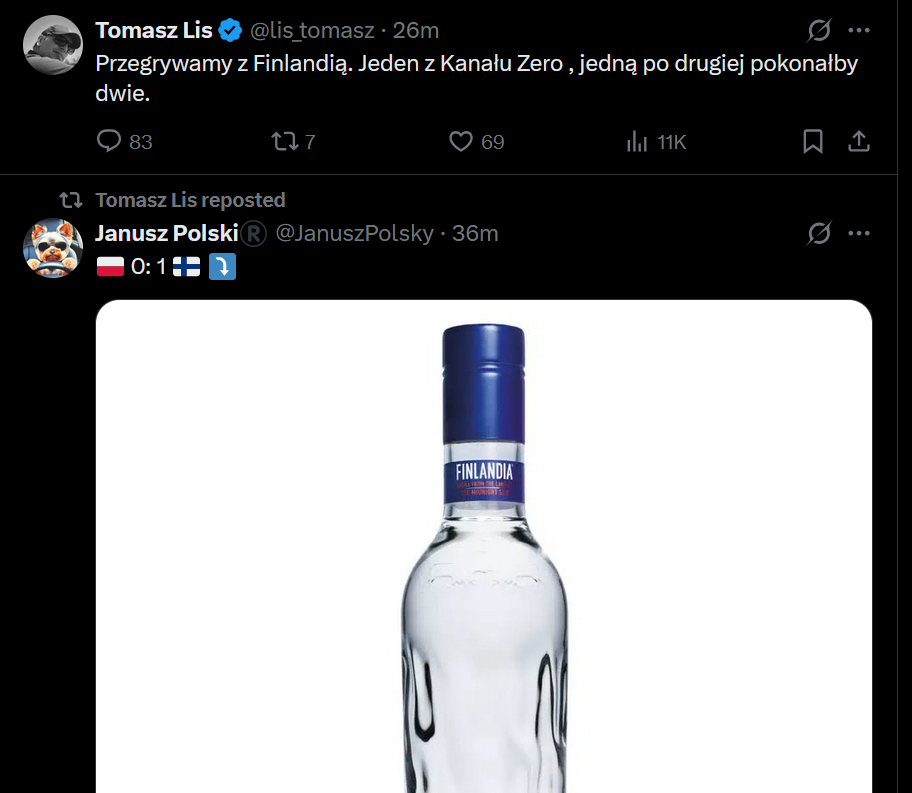Viewport: 912px width, 793px height.
Task: Open Janusz Polski dog avatar
Action: point(52,248)
